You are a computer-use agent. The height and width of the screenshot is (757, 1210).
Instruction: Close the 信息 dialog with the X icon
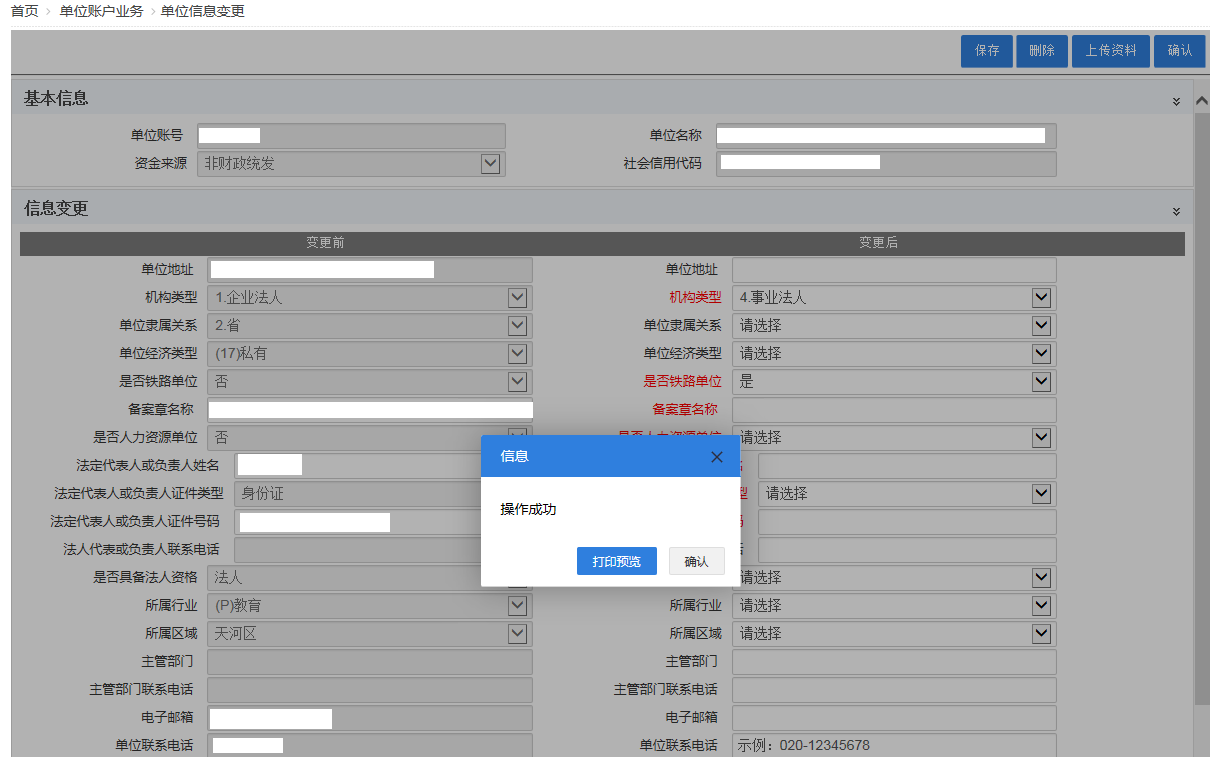tap(716, 456)
